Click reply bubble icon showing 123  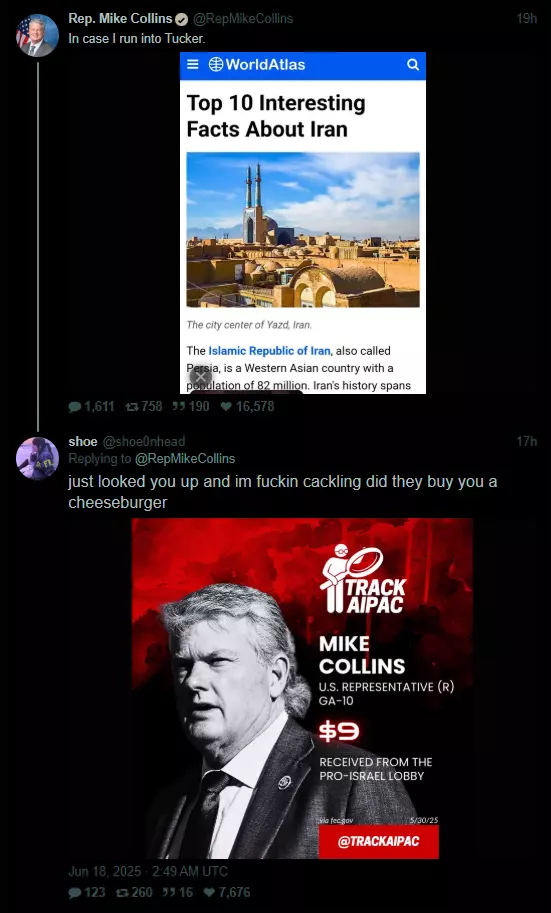(x=75, y=893)
